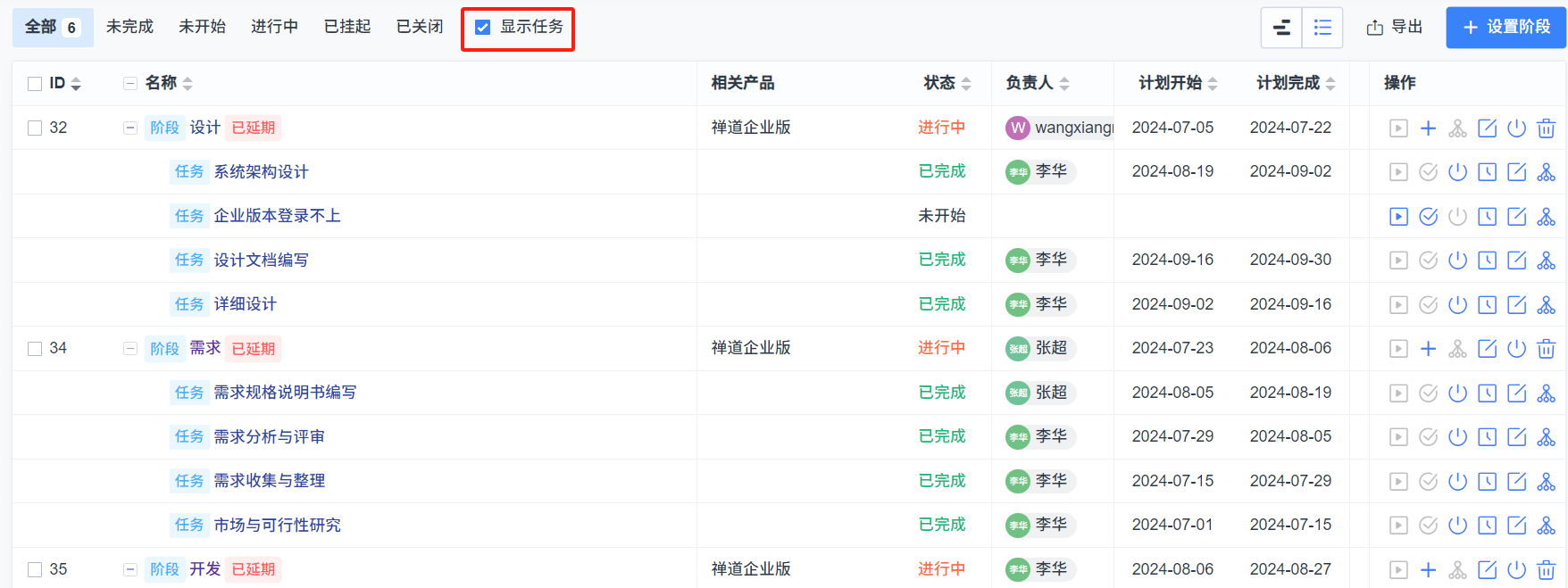Create subtasks for 需求分析与评审 via tree icon
Image resolution: width=1568 pixels, height=588 pixels.
[x=1547, y=437]
